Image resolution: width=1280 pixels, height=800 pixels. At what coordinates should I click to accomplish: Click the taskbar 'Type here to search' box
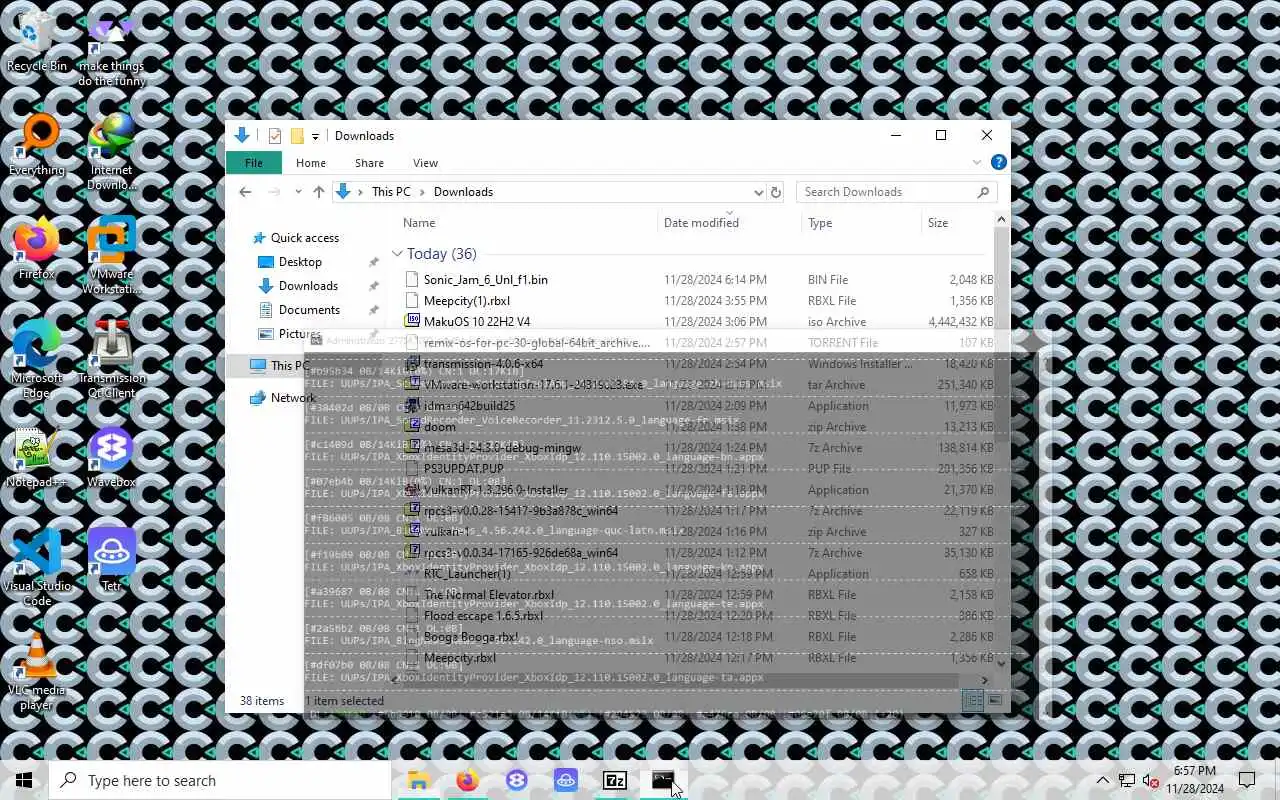coord(220,780)
